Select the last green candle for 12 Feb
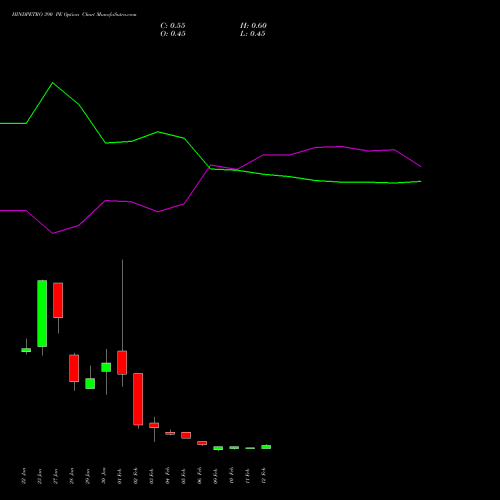The image size is (500, 500). [266, 447]
